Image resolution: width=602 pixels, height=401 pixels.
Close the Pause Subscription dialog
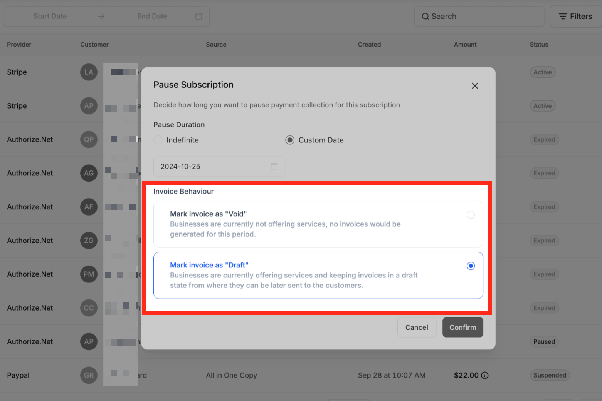(x=475, y=86)
